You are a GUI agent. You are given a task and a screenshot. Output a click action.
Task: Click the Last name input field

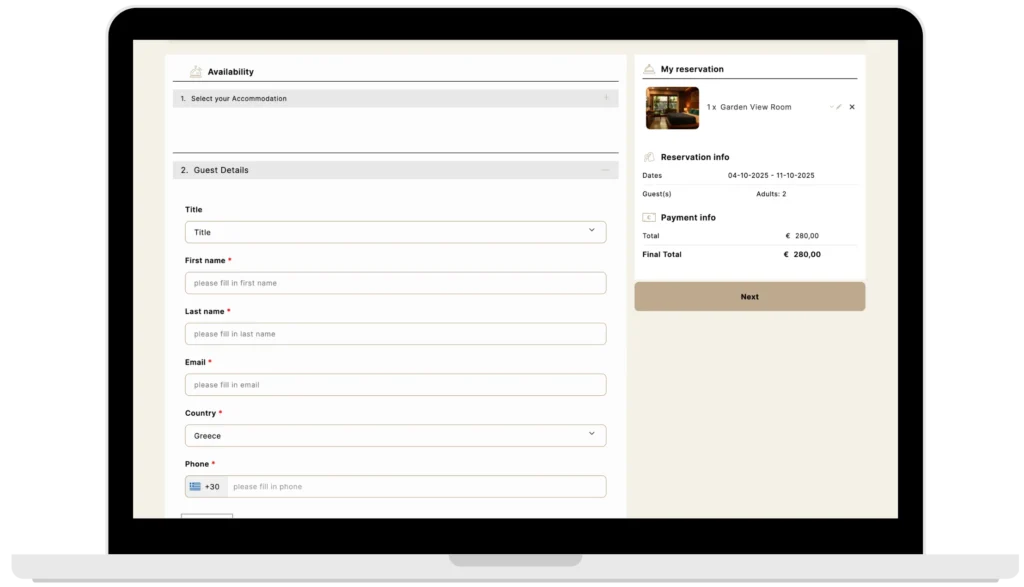point(395,334)
